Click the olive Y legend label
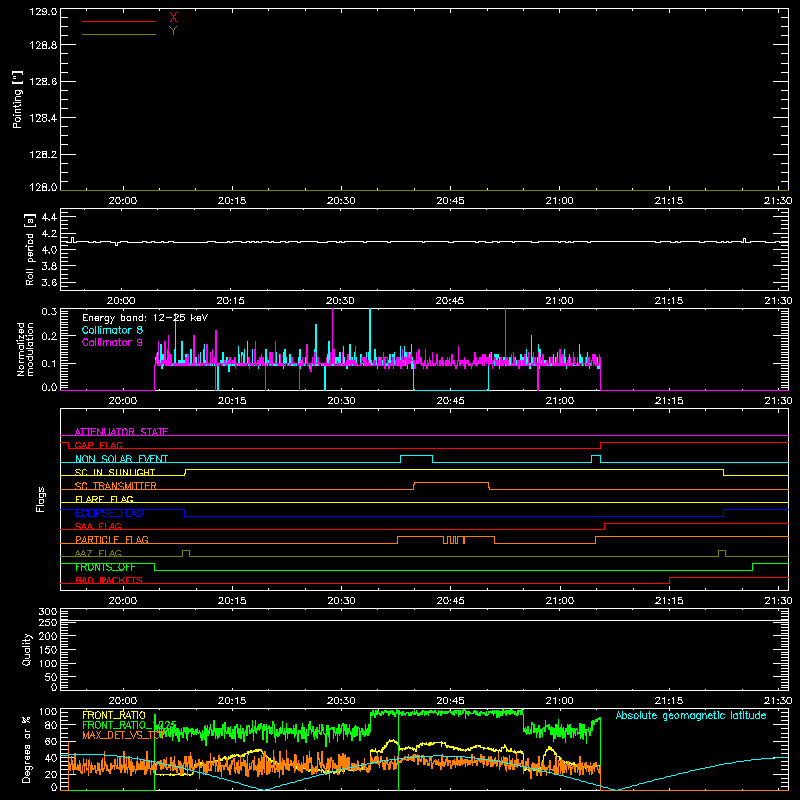This screenshot has height=800, width=800. pos(173,31)
